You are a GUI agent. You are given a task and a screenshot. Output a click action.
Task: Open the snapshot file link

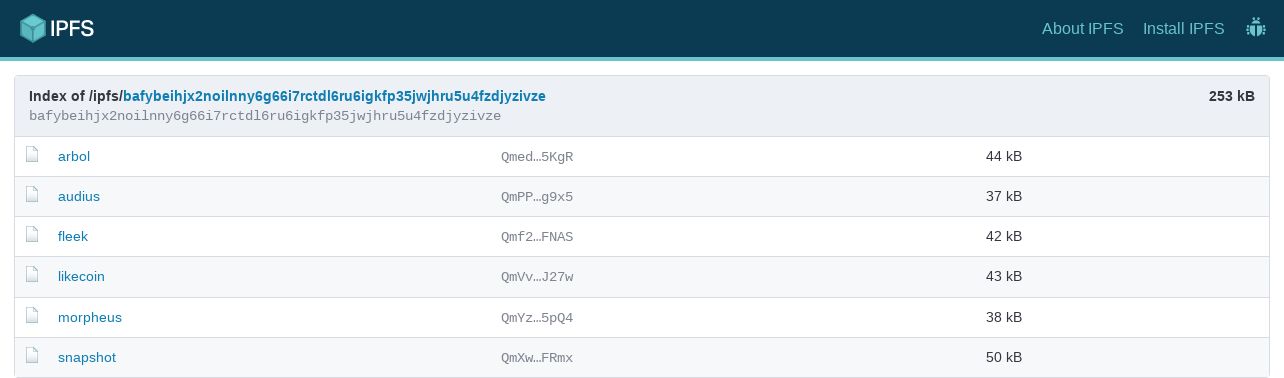click(x=87, y=357)
